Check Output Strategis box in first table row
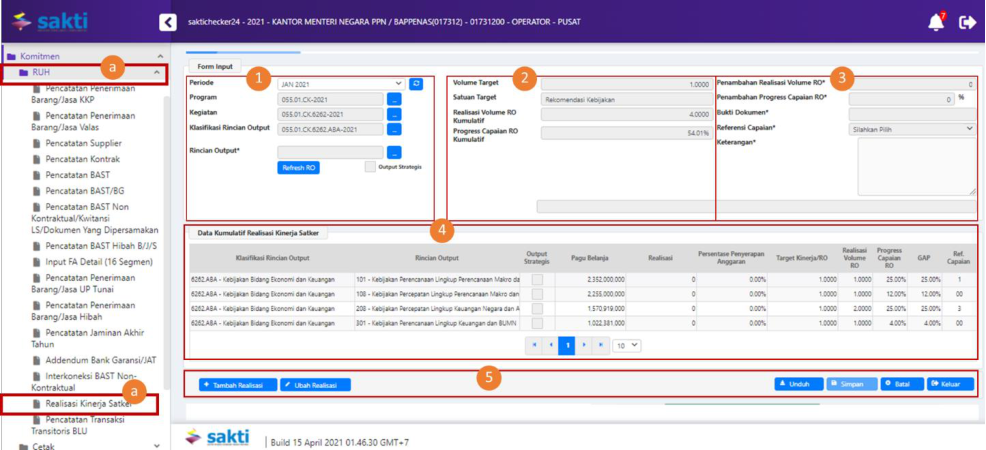 point(537,280)
